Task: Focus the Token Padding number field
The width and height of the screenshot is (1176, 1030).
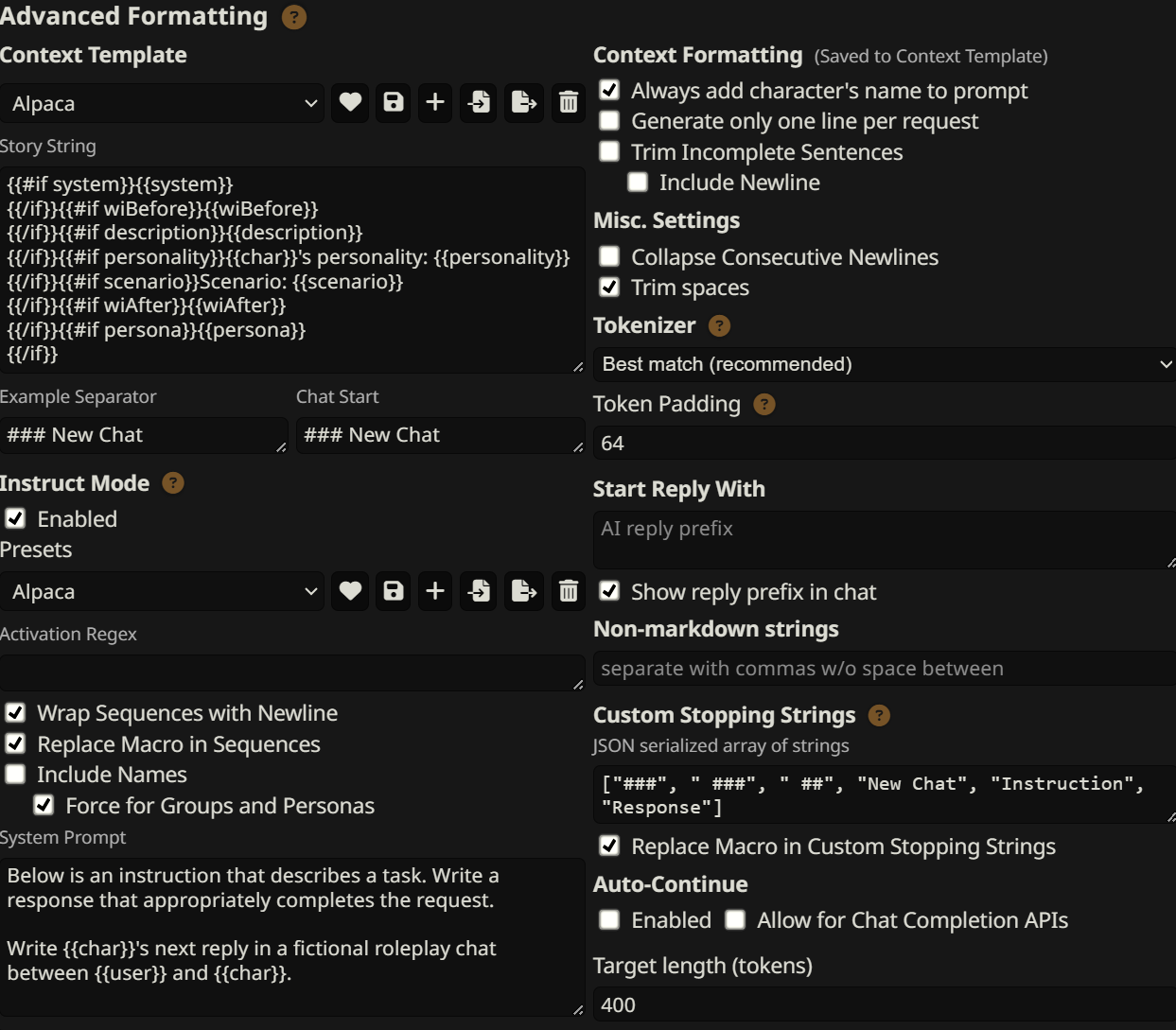Action: coord(884,443)
